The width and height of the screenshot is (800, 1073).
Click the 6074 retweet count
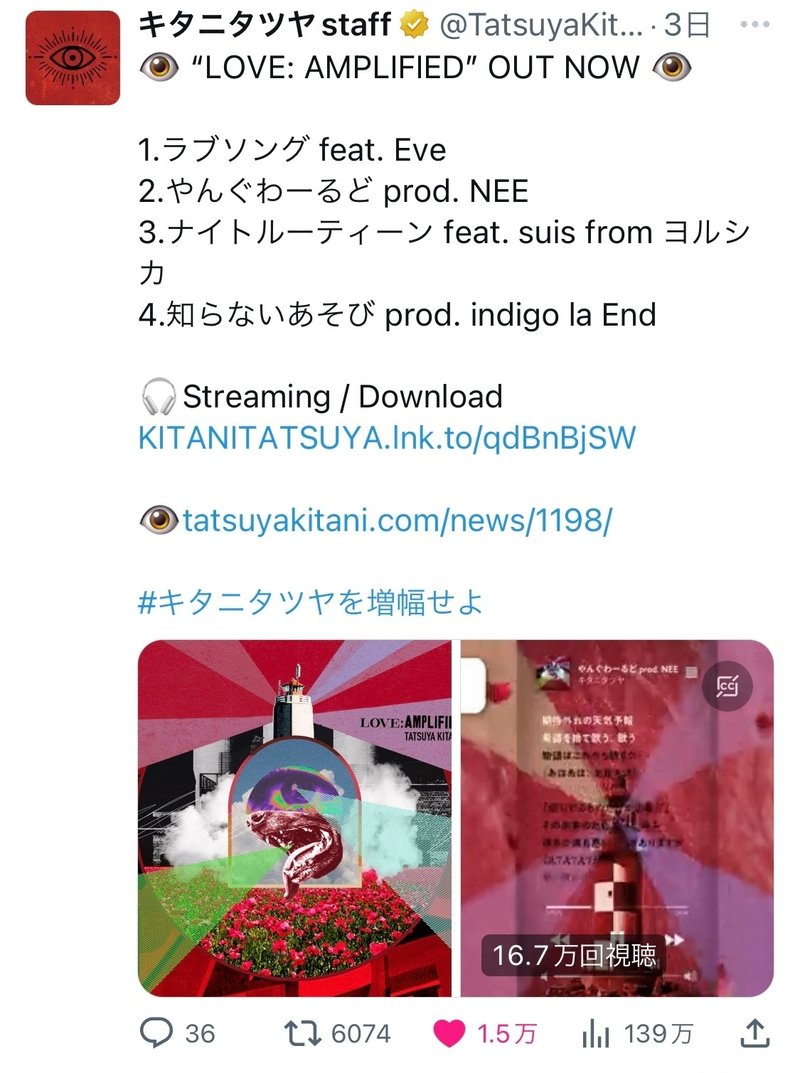click(x=361, y=1034)
